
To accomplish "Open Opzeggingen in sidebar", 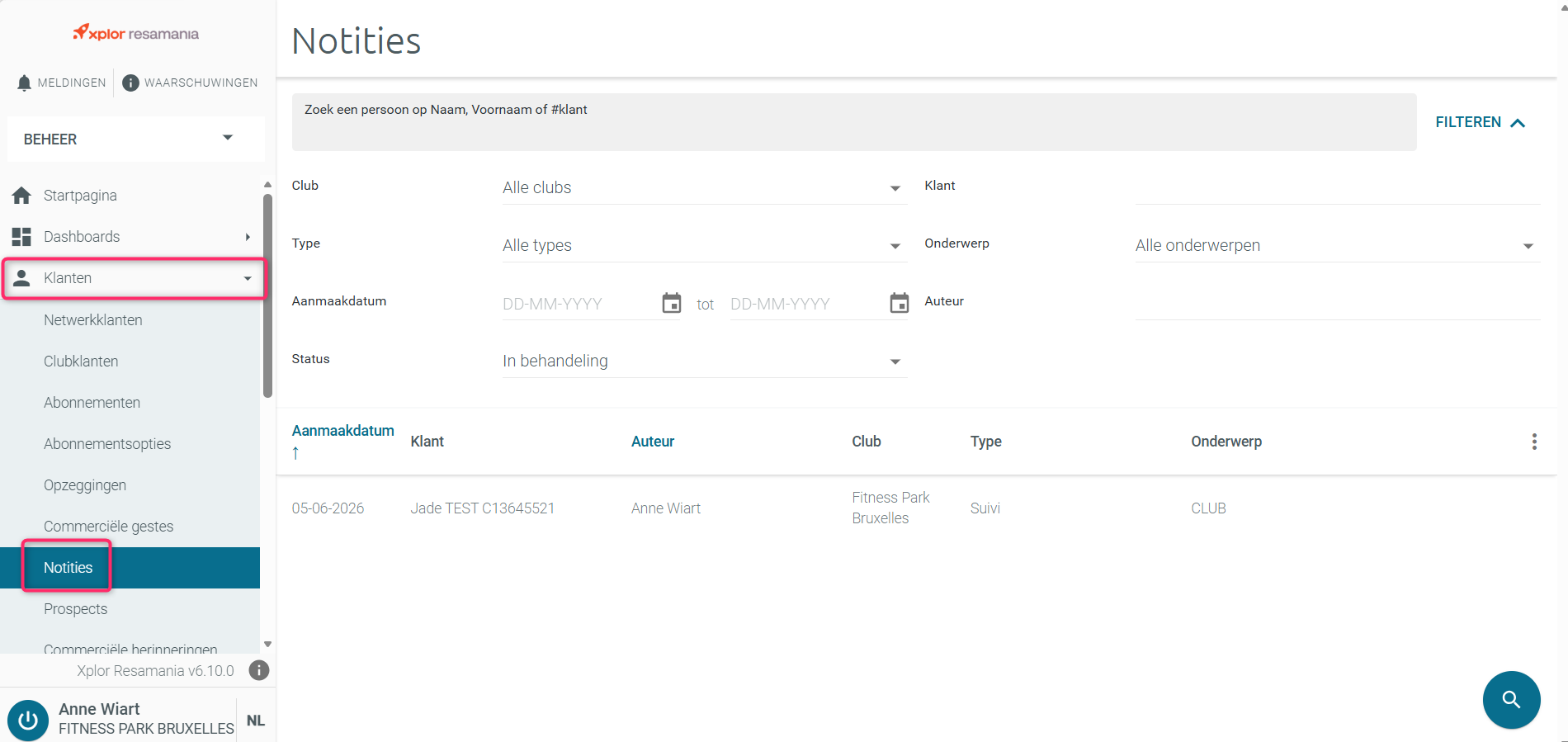I will [x=85, y=484].
